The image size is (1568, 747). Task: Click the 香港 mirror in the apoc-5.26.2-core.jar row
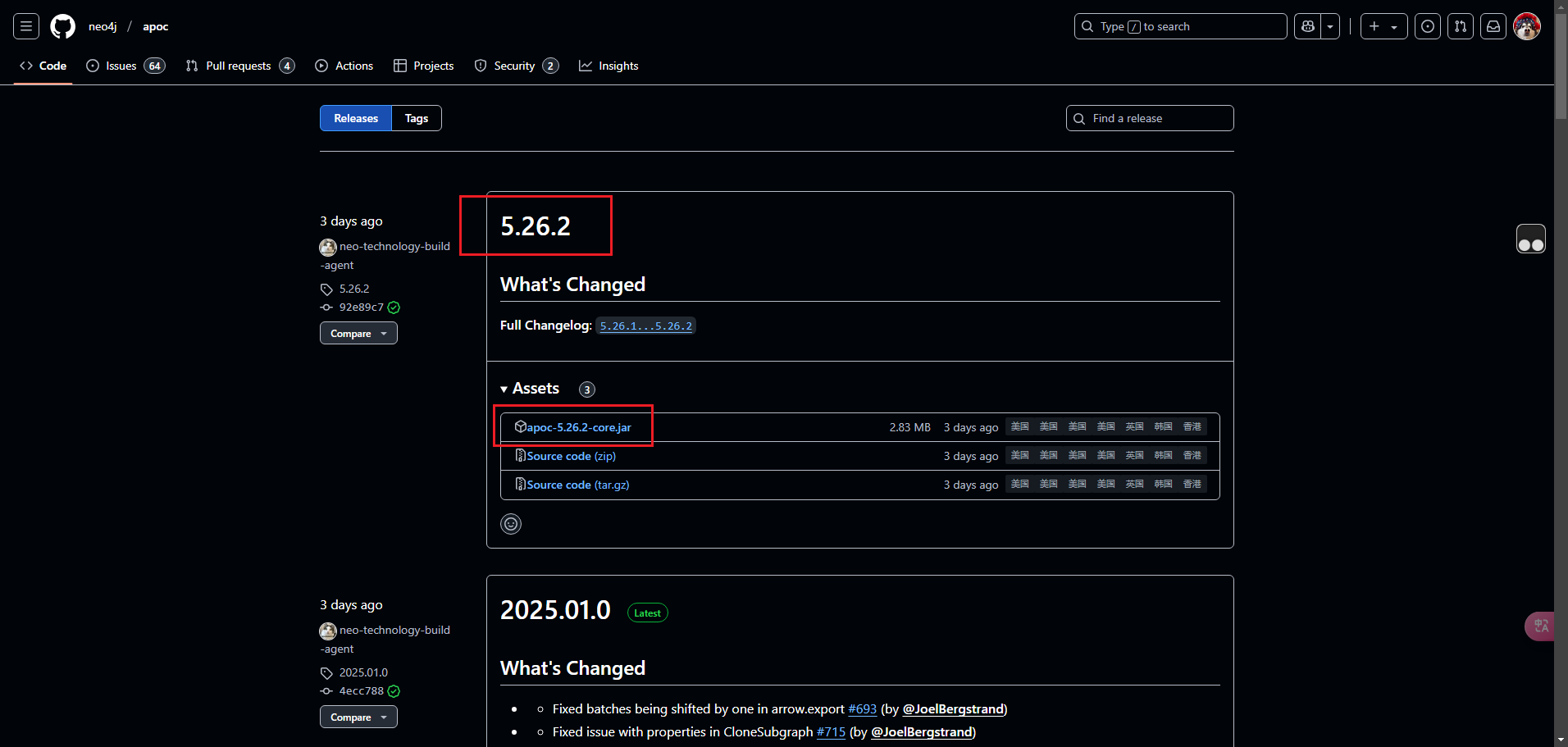(1192, 426)
